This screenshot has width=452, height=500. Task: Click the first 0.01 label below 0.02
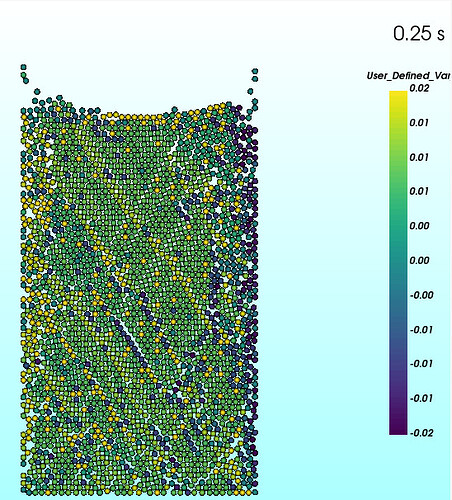point(419,123)
